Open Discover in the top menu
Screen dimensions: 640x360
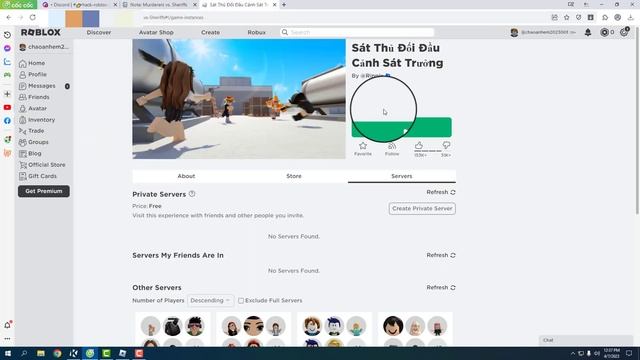coord(99,32)
